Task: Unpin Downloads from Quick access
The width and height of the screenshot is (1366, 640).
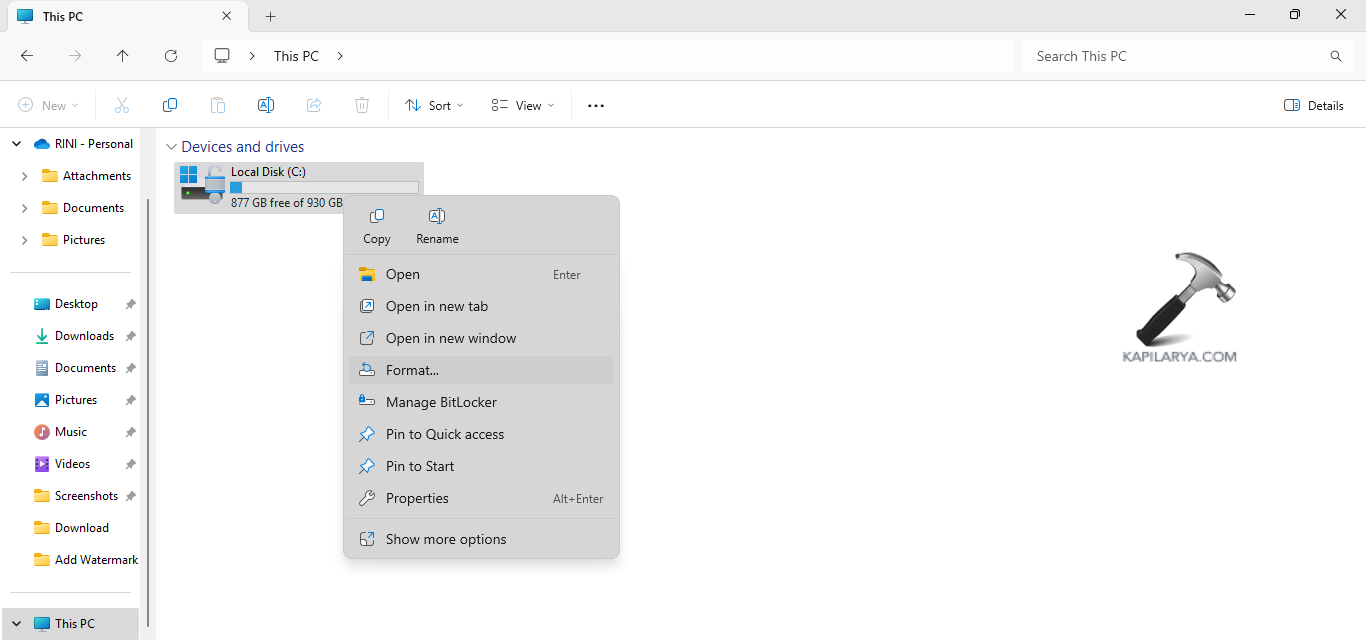Action: coord(130,336)
